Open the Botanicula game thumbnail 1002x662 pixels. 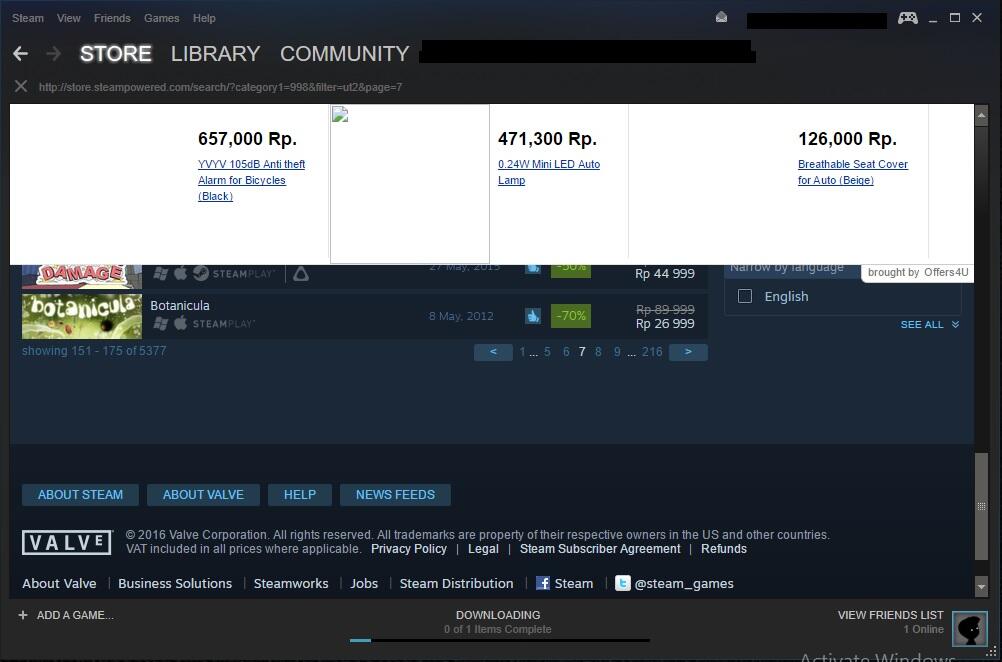[82, 316]
